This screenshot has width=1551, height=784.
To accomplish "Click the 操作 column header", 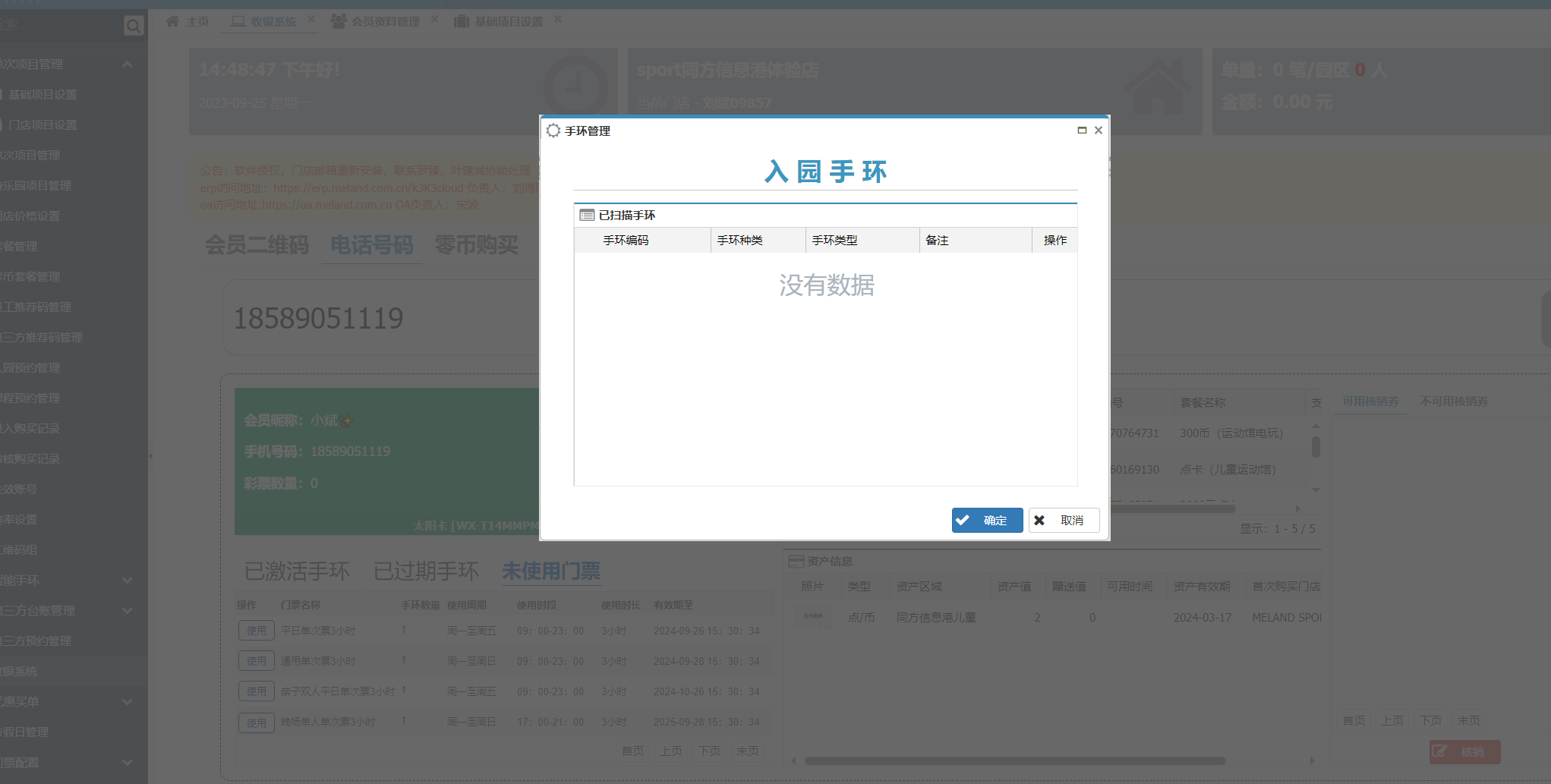I will (x=1054, y=241).
